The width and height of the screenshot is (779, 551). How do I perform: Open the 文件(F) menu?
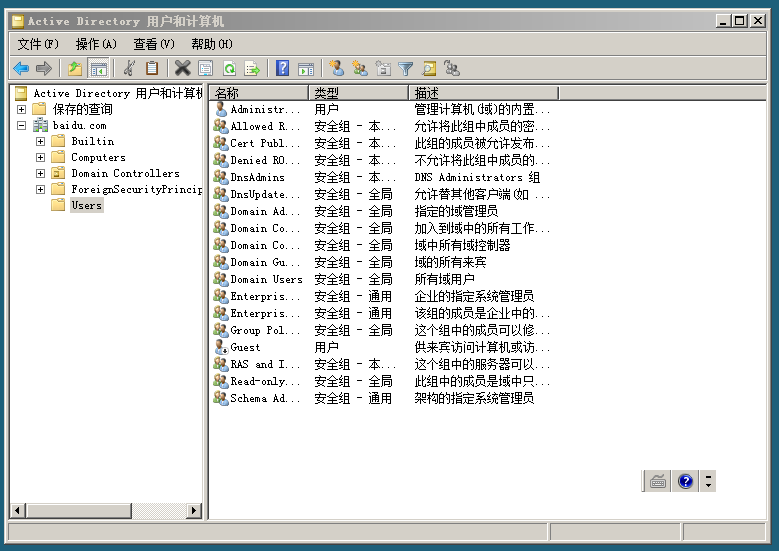pos(38,44)
